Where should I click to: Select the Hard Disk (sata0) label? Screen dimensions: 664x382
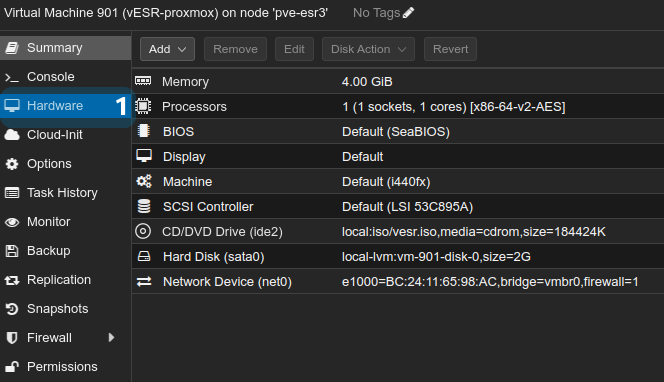213,257
